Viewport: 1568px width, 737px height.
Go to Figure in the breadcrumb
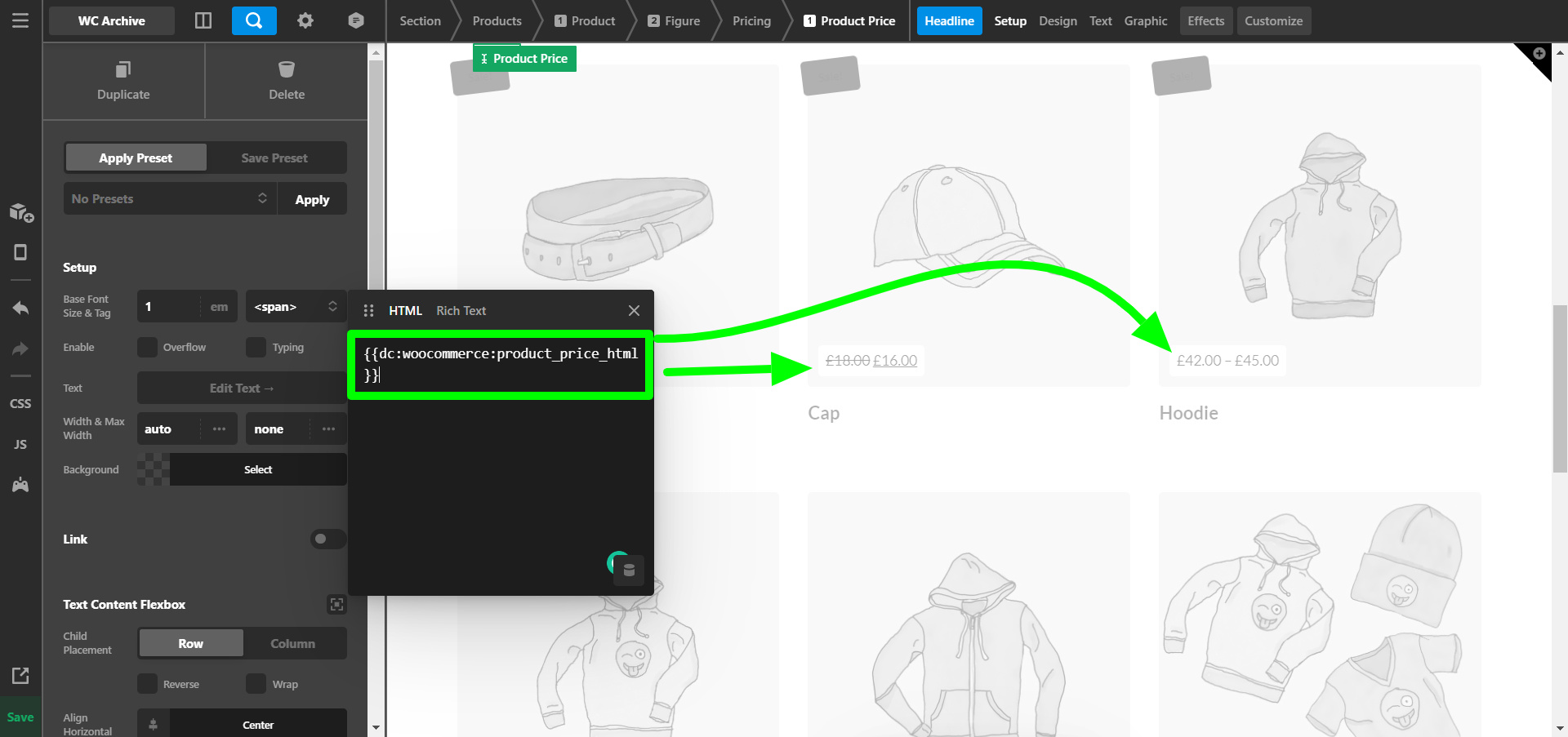(675, 20)
